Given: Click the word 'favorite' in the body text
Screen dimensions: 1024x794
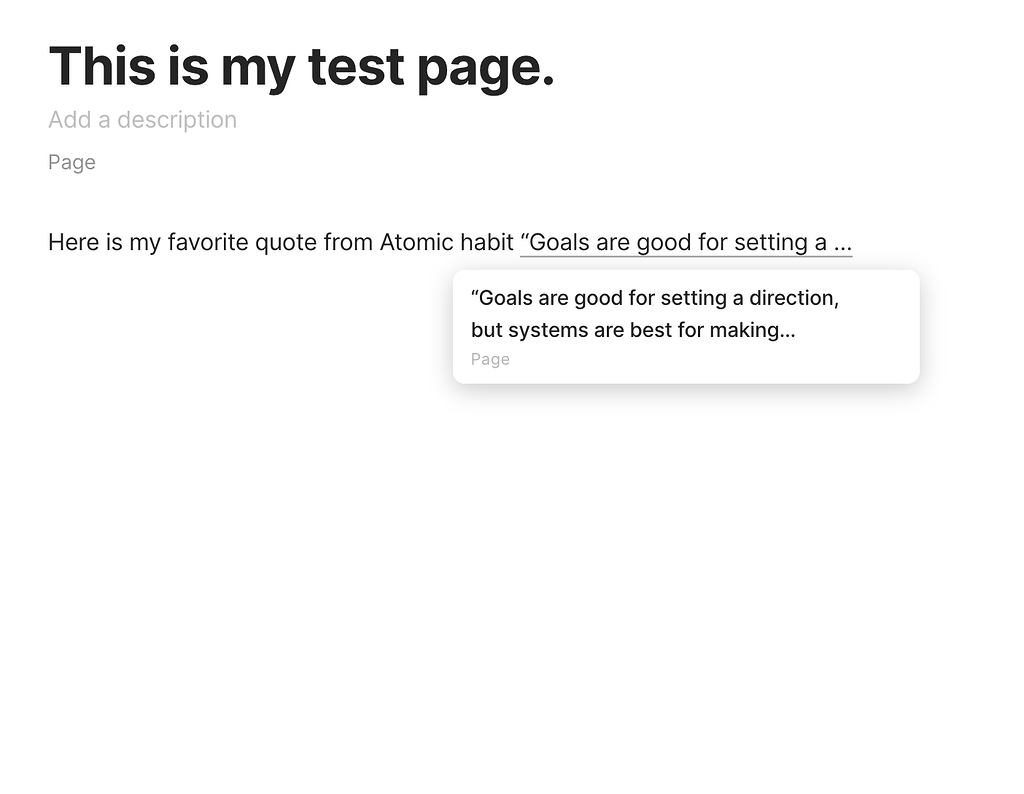Looking at the screenshot, I should [x=208, y=242].
